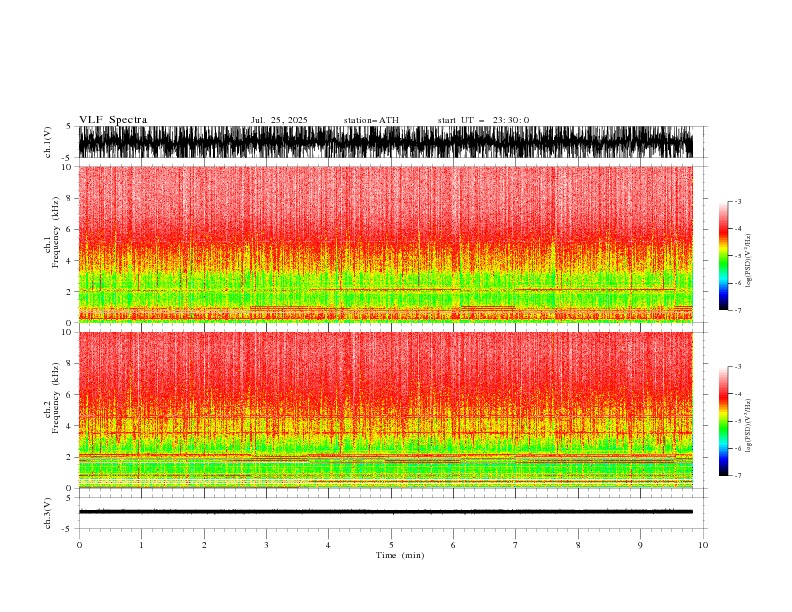Click the time axis tick label "6"
The image size is (792, 612).
click(453, 545)
